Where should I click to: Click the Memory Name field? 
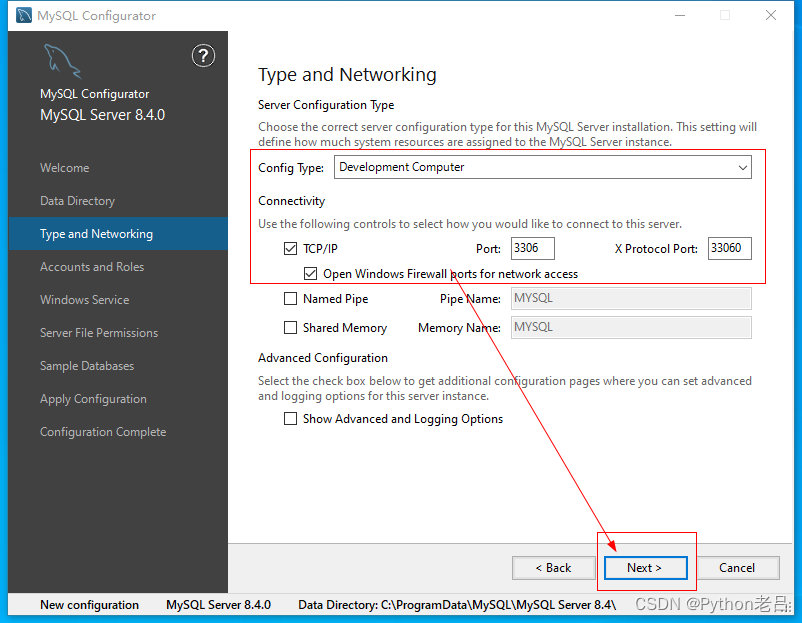pyautogui.click(x=631, y=327)
